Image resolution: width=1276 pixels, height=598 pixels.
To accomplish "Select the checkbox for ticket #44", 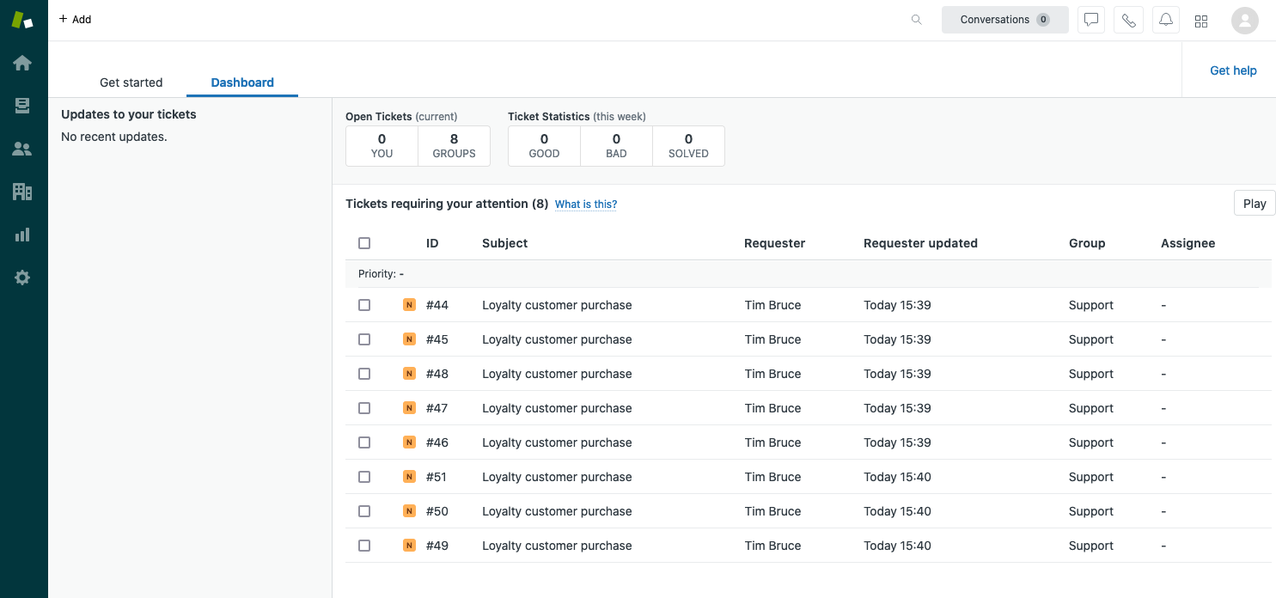I will [x=364, y=305].
